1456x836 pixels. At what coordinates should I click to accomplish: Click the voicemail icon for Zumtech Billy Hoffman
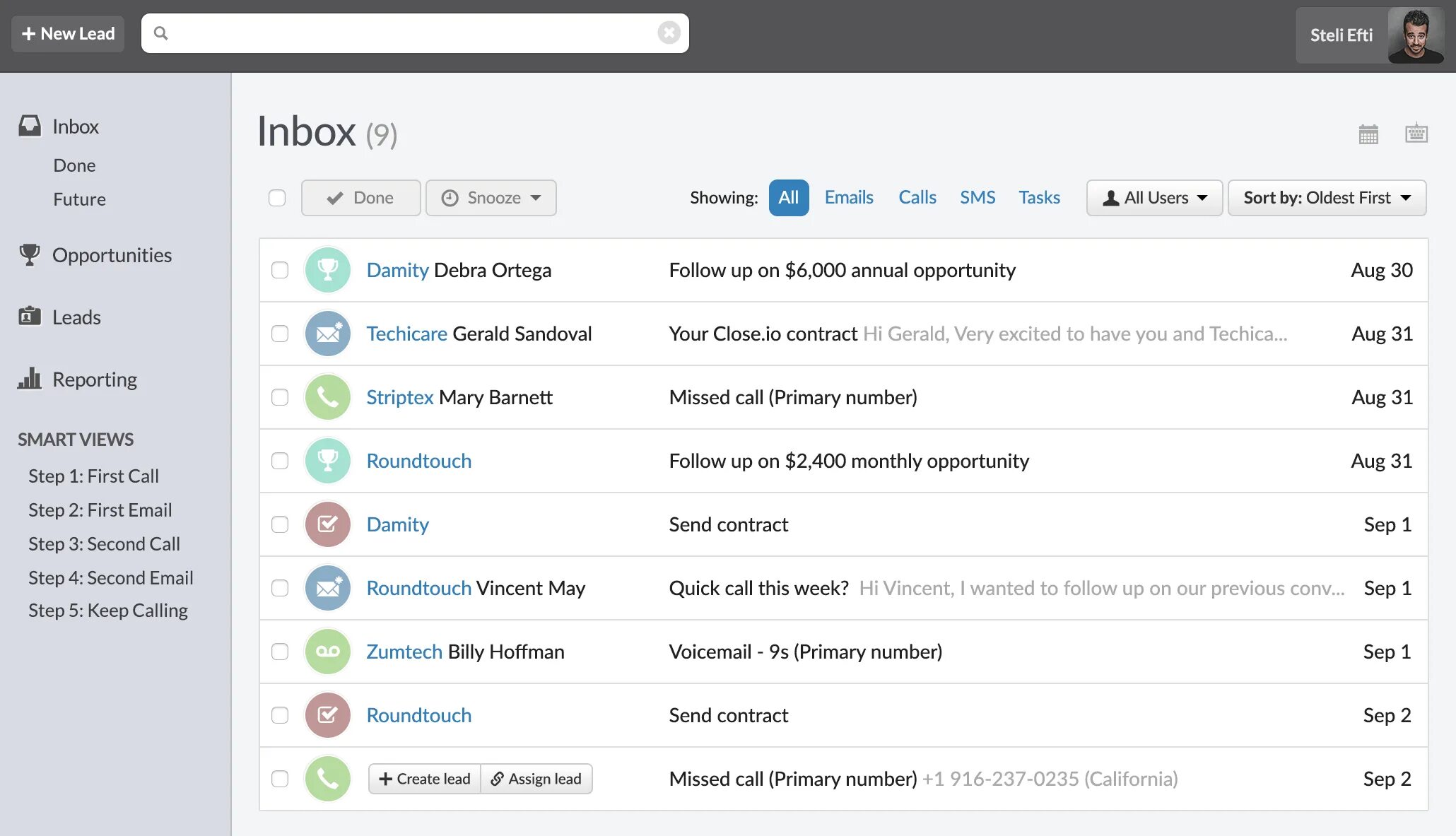tap(328, 651)
